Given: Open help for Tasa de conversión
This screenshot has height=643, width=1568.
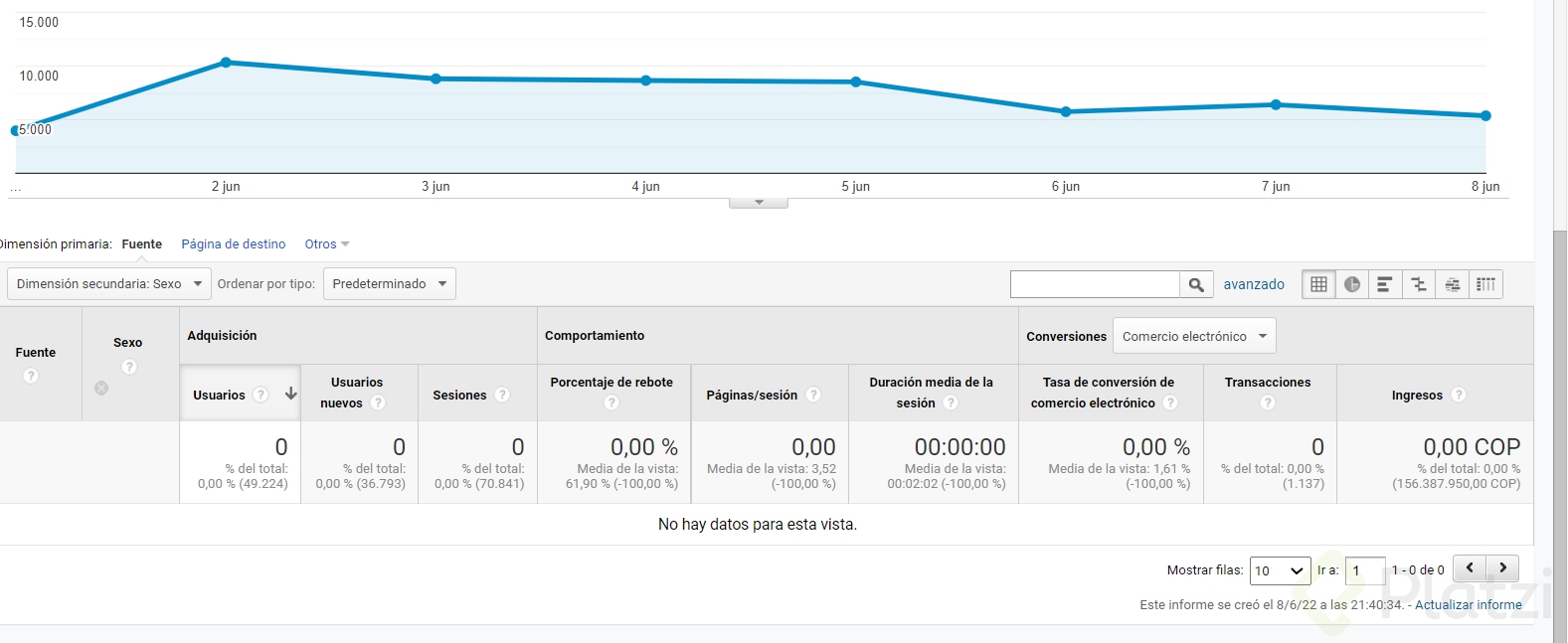Looking at the screenshot, I should (x=1170, y=402).
